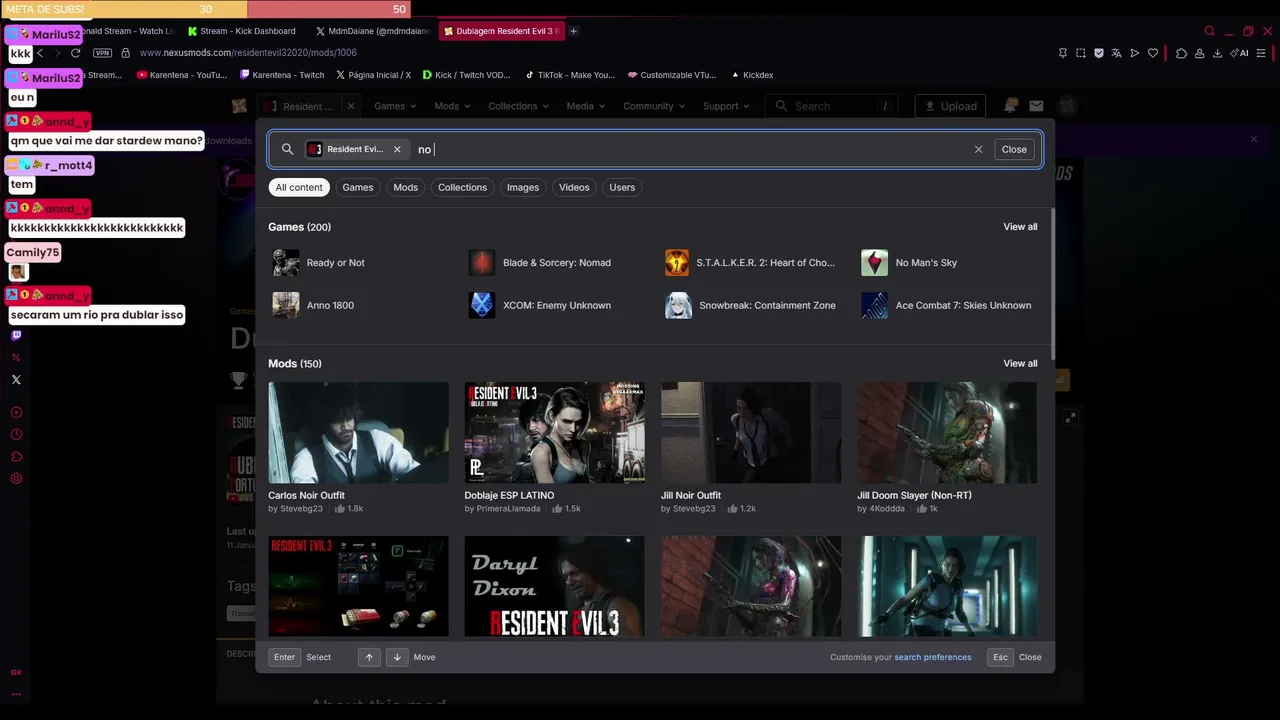Click the heart bookmark icon in address bar
Viewport: 1280px width, 720px height.
click(1153, 53)
